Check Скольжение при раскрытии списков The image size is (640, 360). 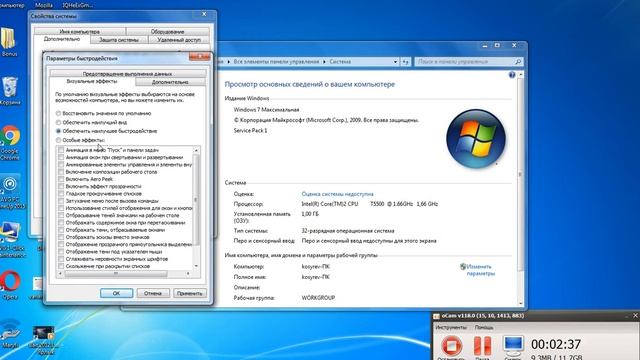click(61, 266)
